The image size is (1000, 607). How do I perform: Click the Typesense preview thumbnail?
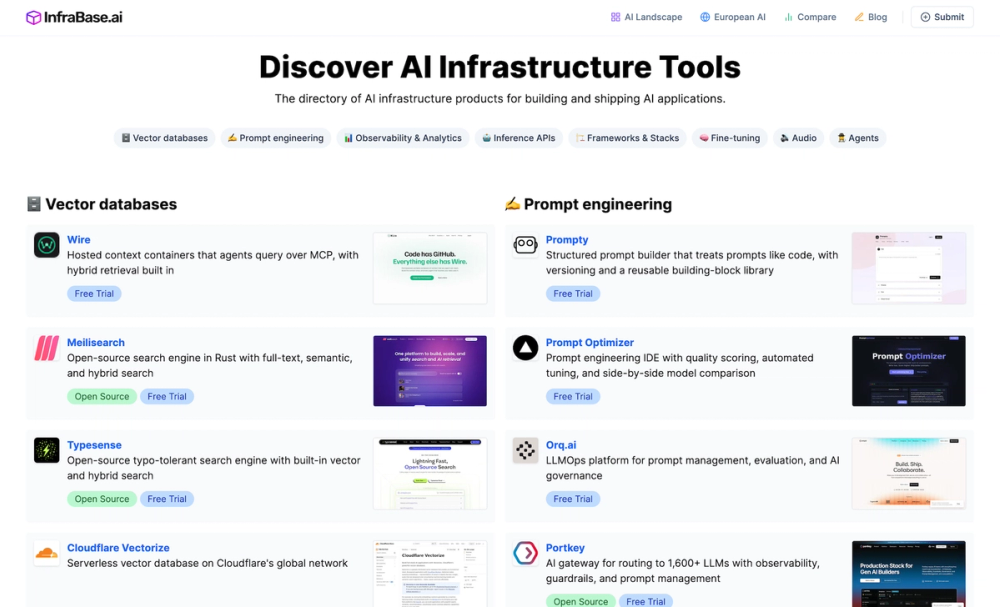point(430,473)
